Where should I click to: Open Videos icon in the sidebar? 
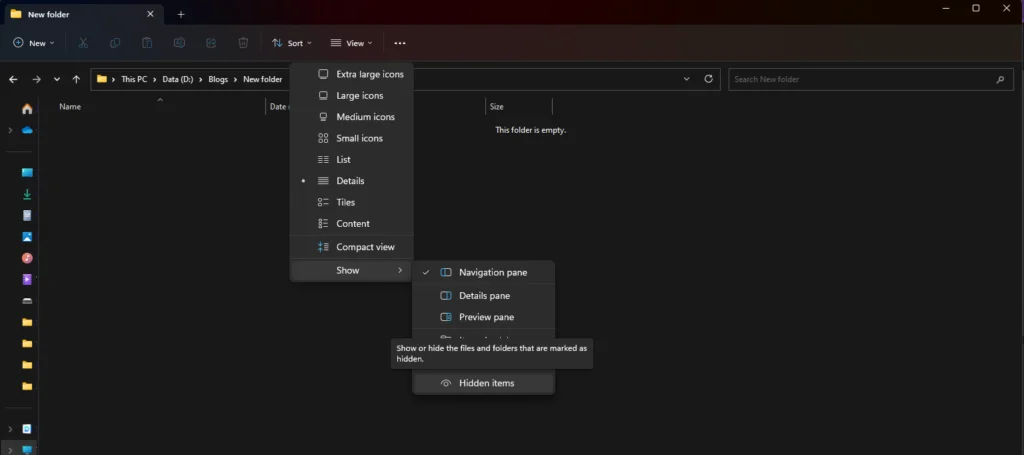click(27, 279)
